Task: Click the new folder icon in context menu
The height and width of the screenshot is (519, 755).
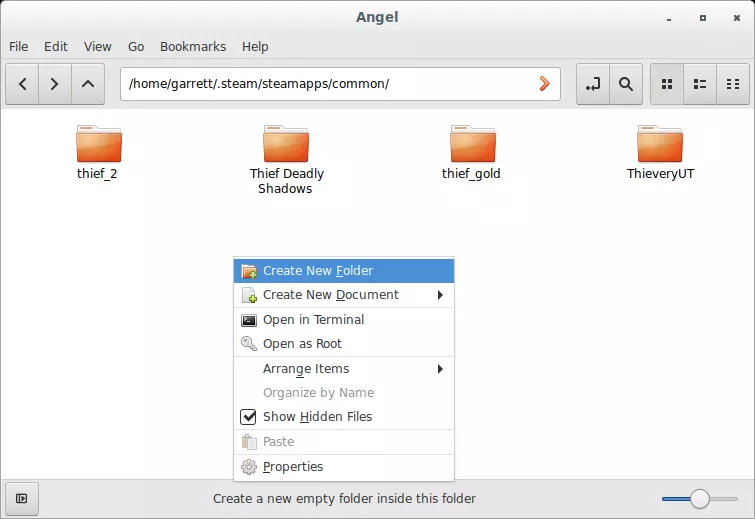Action: tap(249, 271)
